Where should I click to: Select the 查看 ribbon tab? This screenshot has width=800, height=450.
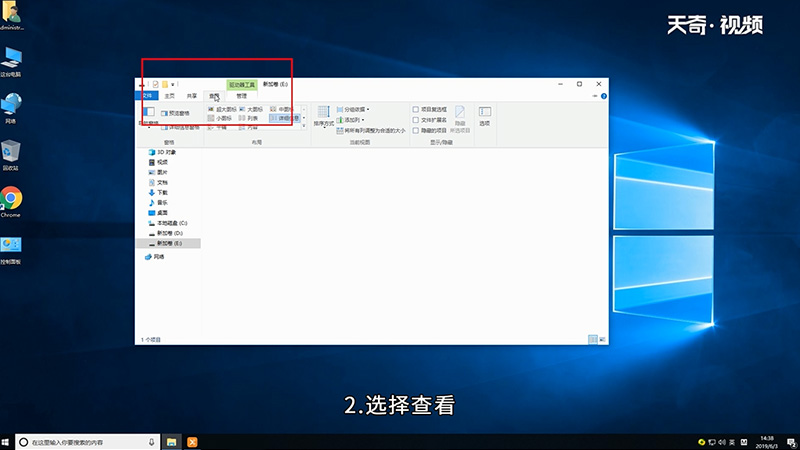214,96
